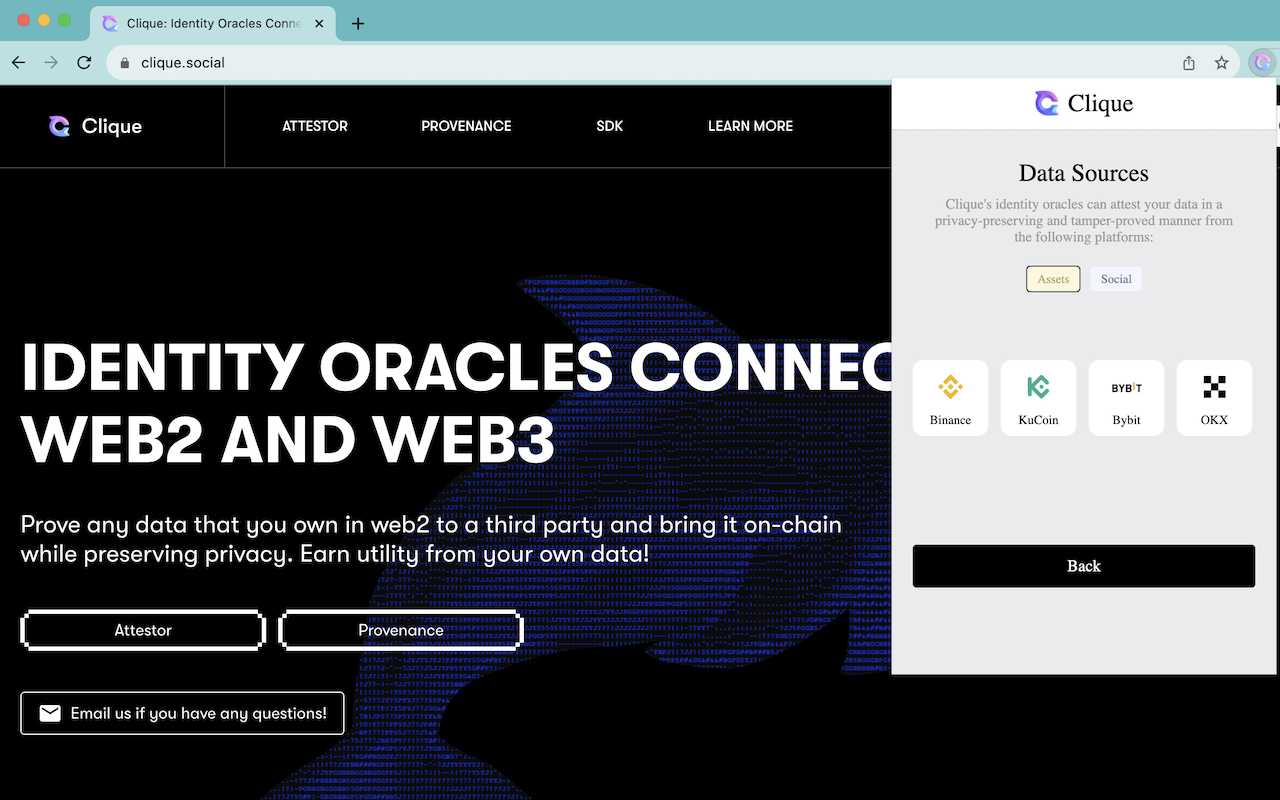Click the share icon in the address bar

pyautogui.click(x=1188, y=62)
